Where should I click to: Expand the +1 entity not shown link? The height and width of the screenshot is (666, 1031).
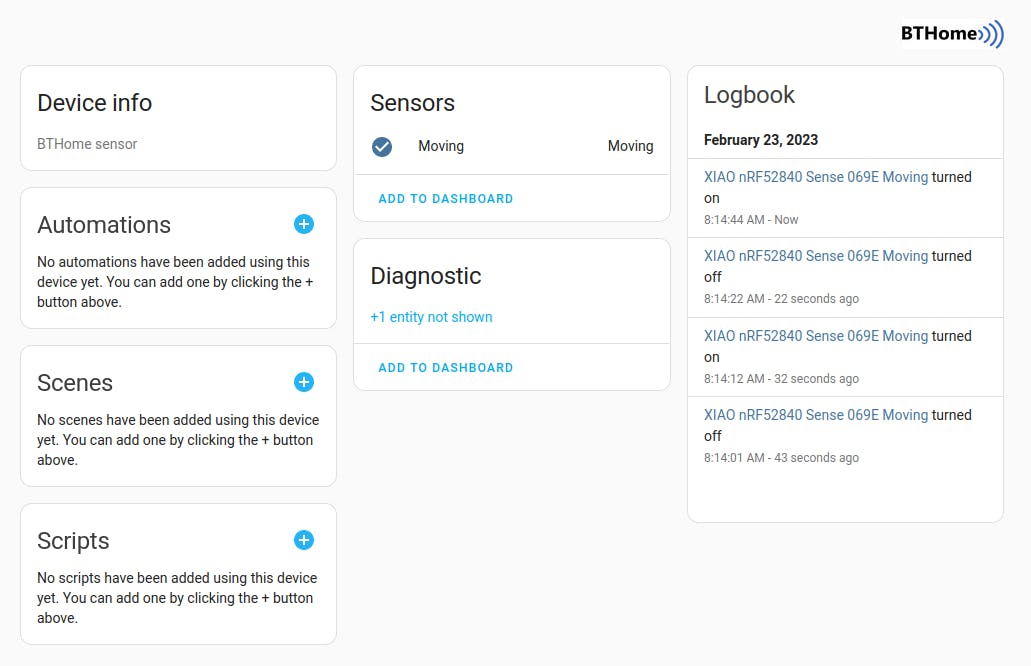(x=431, y=317)
